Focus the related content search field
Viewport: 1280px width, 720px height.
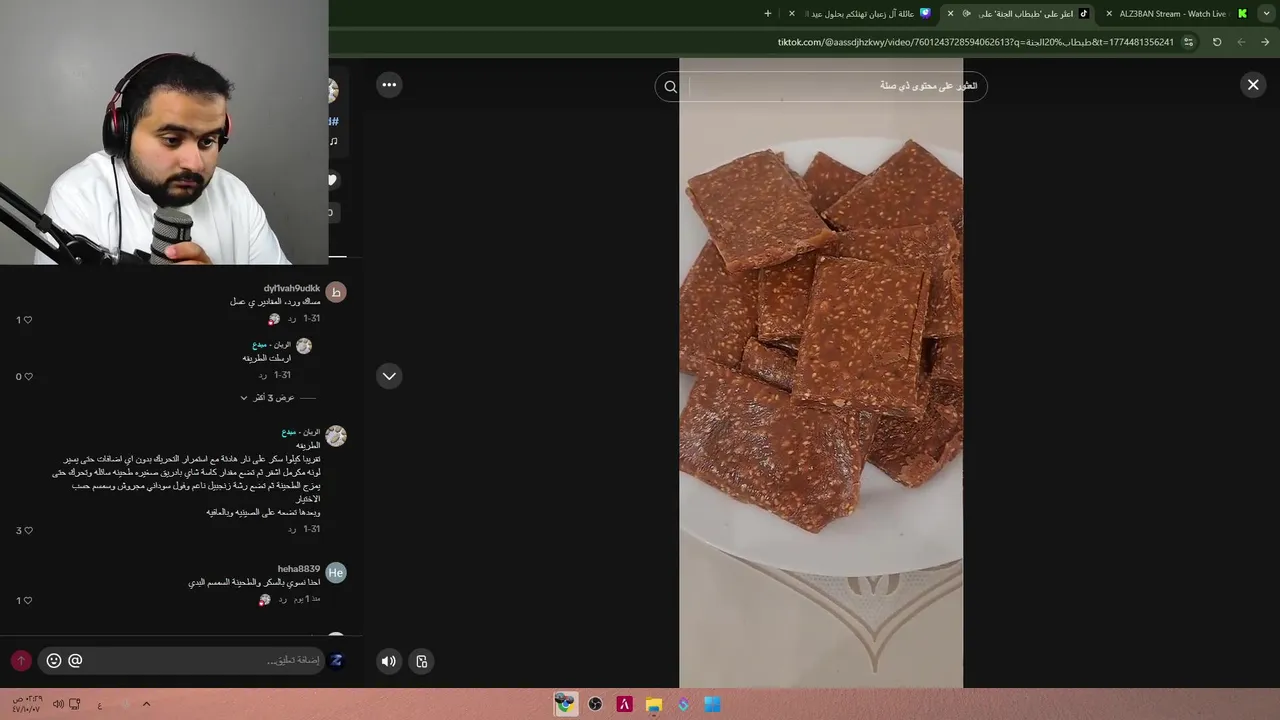[x=835, y=86]
